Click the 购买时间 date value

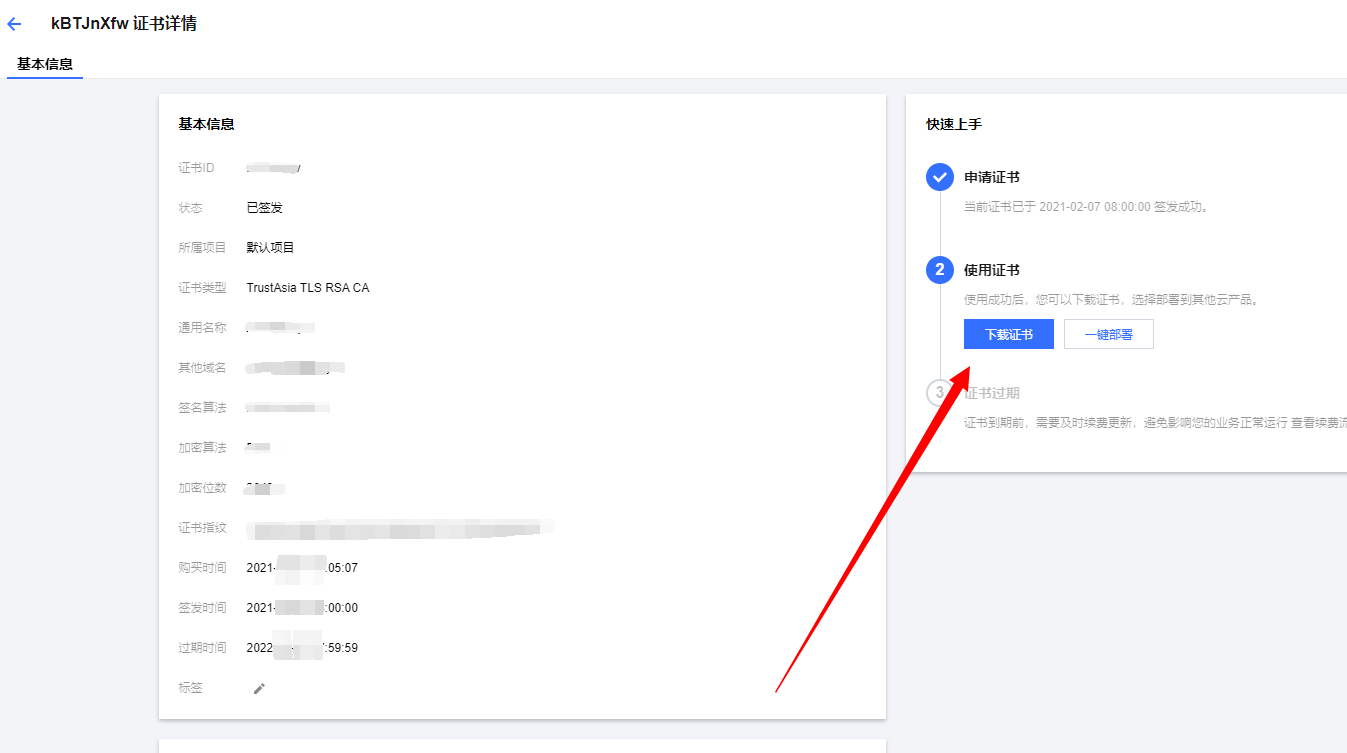301,568
